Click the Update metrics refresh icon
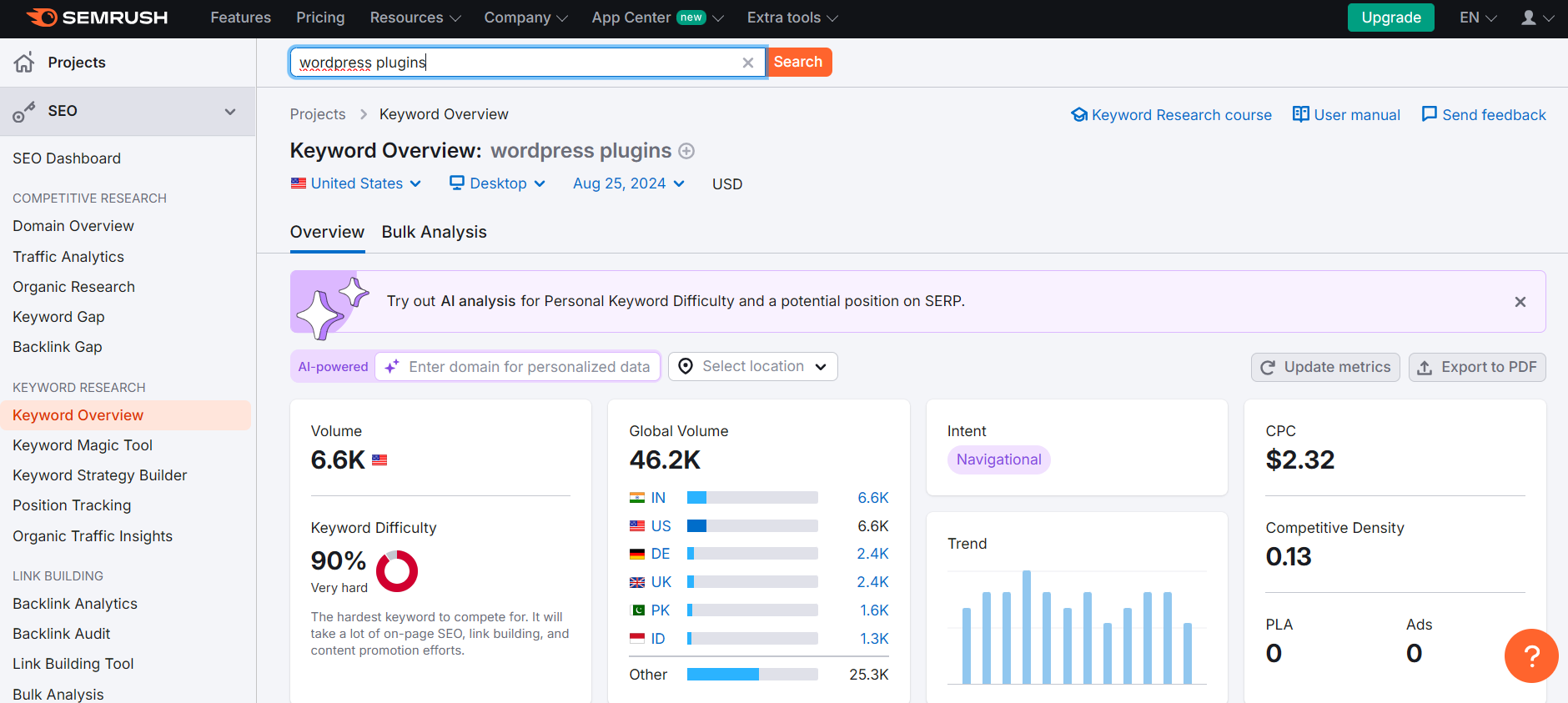1568x703 pixels. pyautogui.click(x=1268, y=368)
